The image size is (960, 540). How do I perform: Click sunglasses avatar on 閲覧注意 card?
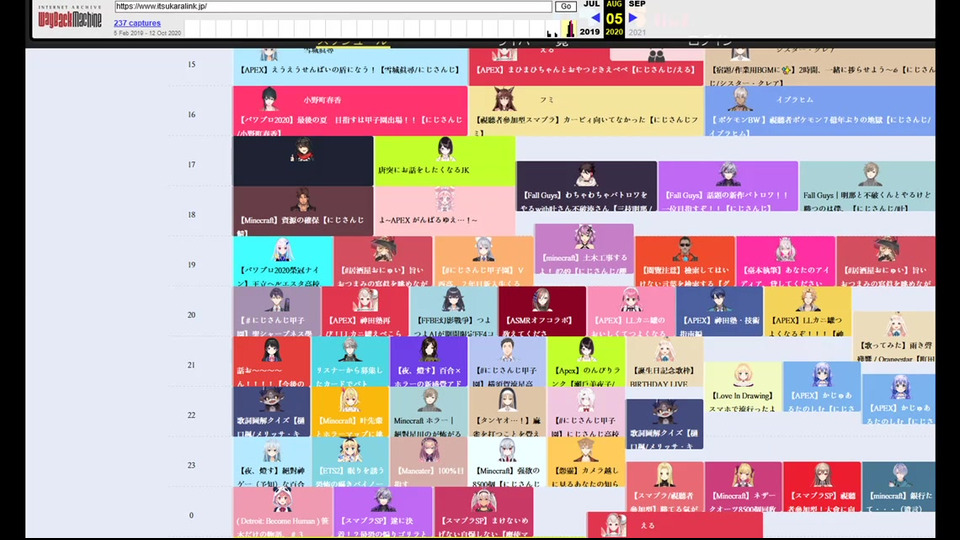tap(684, 250)
